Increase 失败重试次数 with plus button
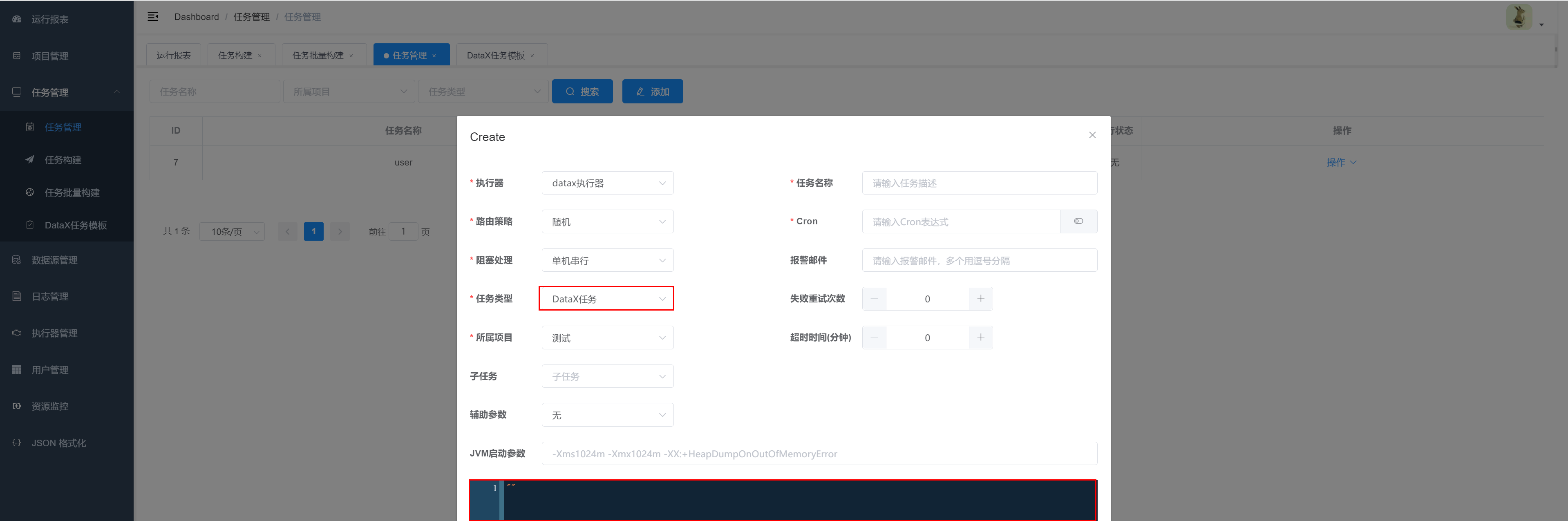 coord(980,299)
